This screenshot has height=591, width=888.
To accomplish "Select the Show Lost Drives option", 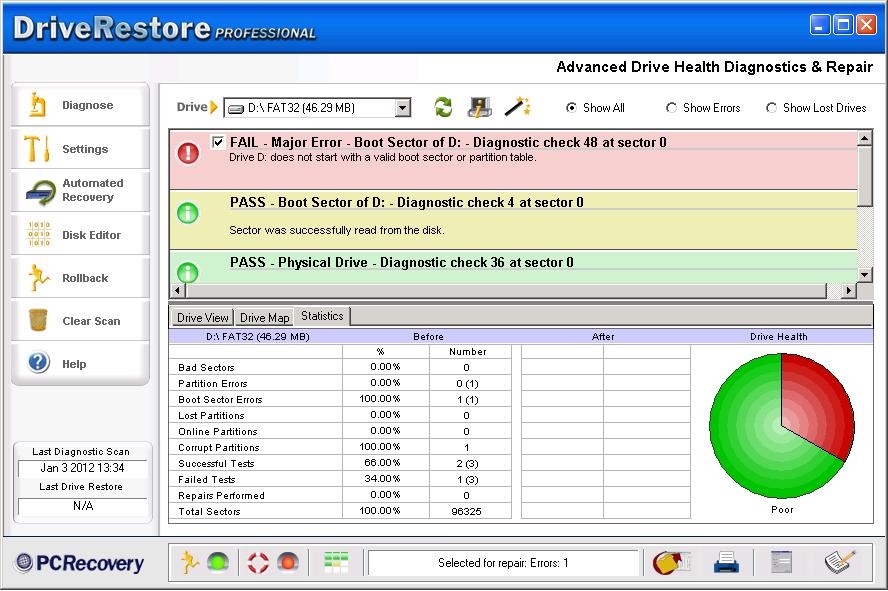I will point(771,108).
